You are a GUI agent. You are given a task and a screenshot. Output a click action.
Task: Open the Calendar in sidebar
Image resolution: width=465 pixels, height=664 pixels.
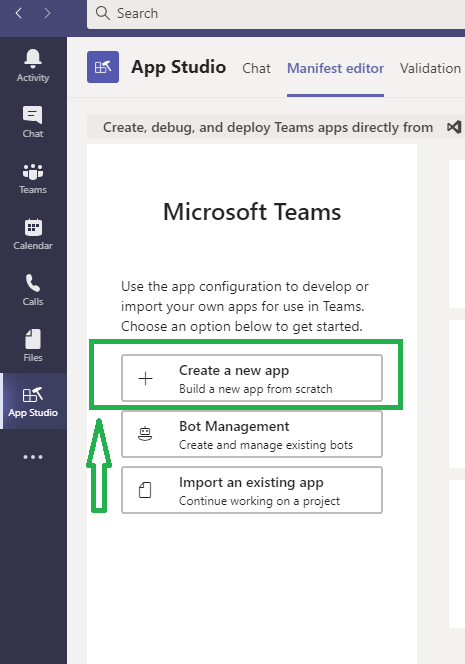pos(33,234)
